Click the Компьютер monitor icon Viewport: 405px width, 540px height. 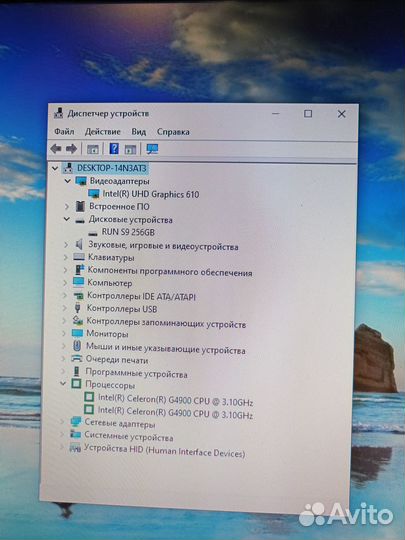(x=79, y=283)
